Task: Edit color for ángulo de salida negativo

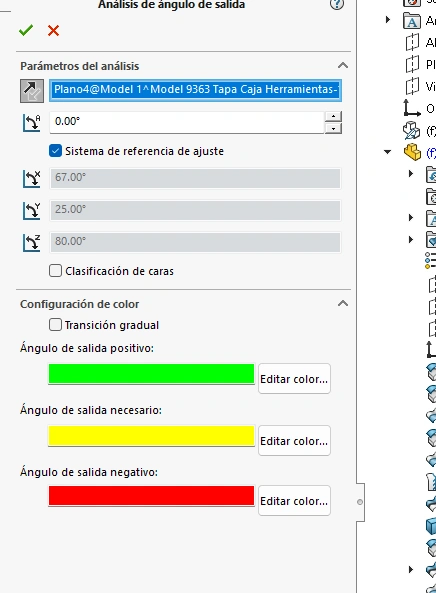Action: pyautogui.click(x=294, y=500)
